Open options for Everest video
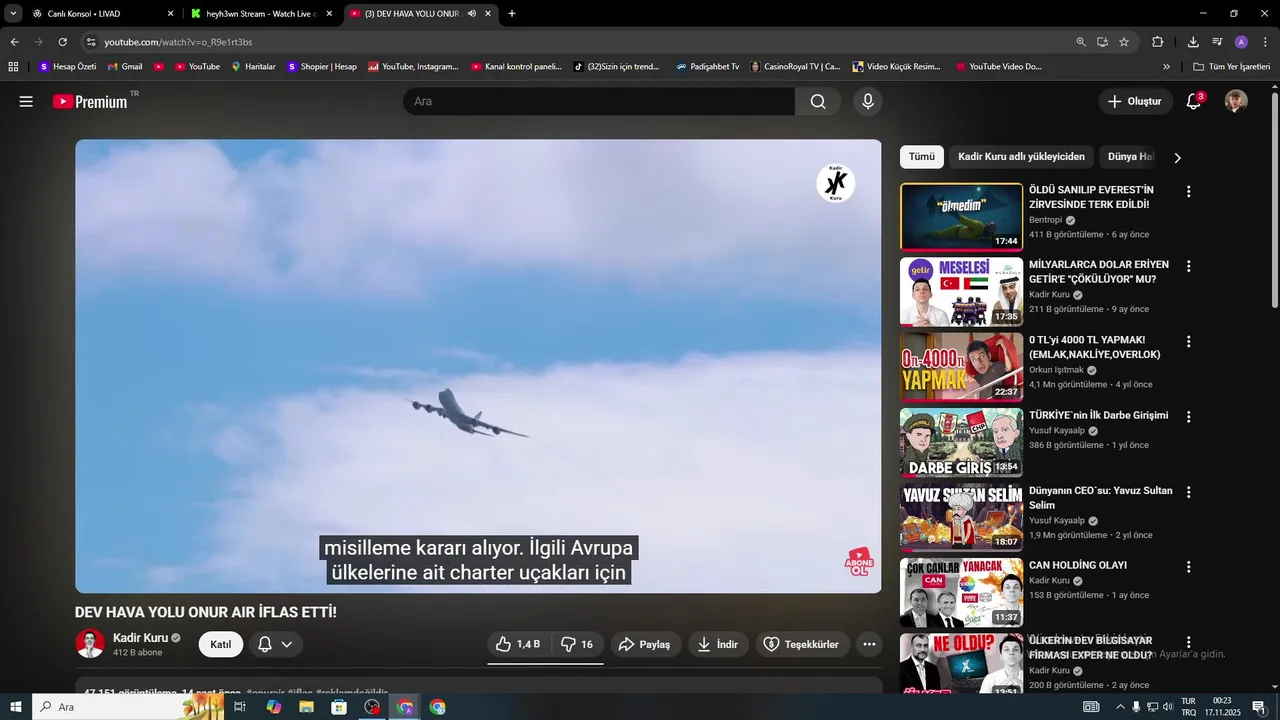This screenshot has height=720, width=1280. (x=1189, y=191)
